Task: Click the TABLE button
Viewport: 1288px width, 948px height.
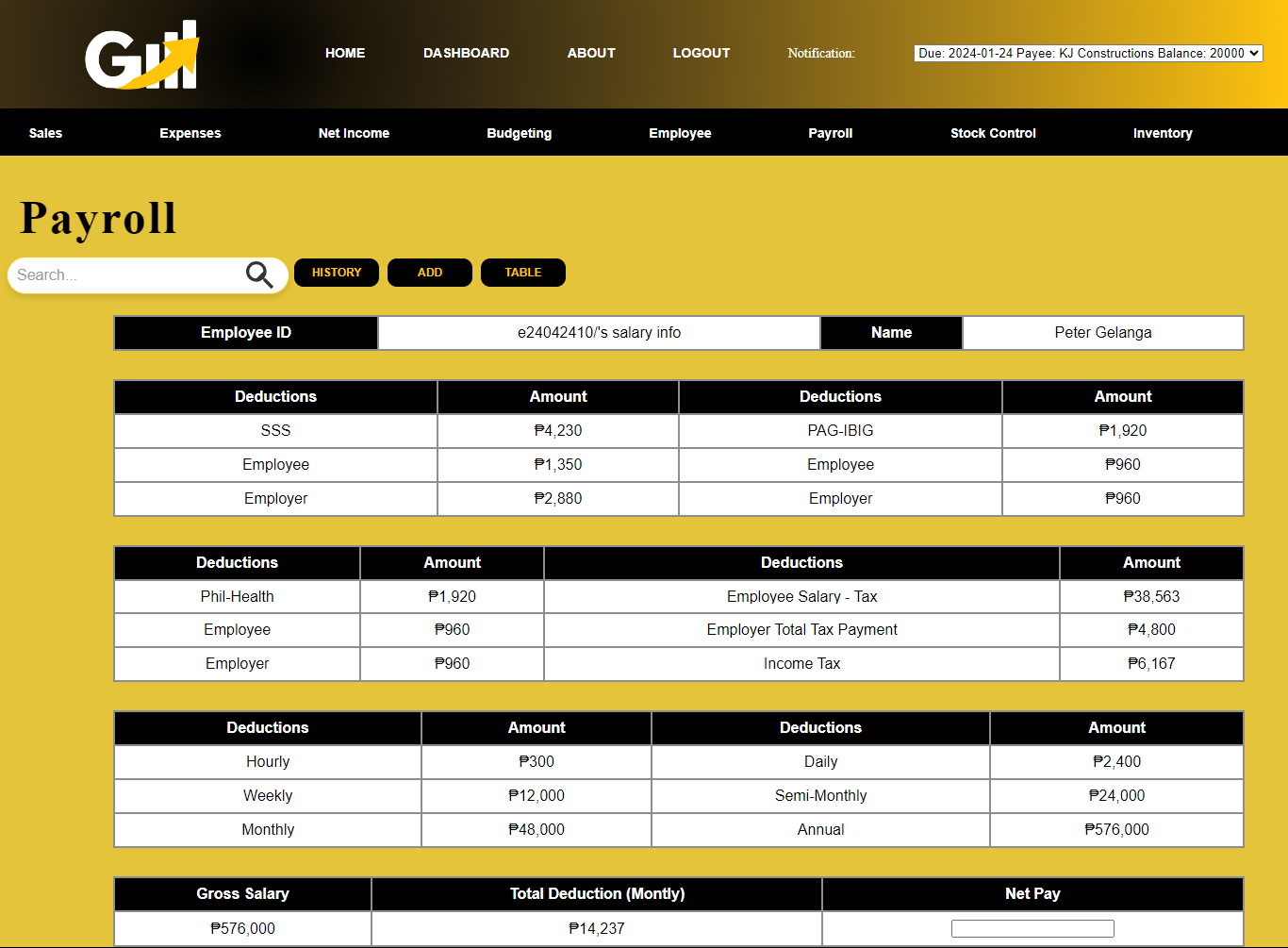Action: click(523, 273)
